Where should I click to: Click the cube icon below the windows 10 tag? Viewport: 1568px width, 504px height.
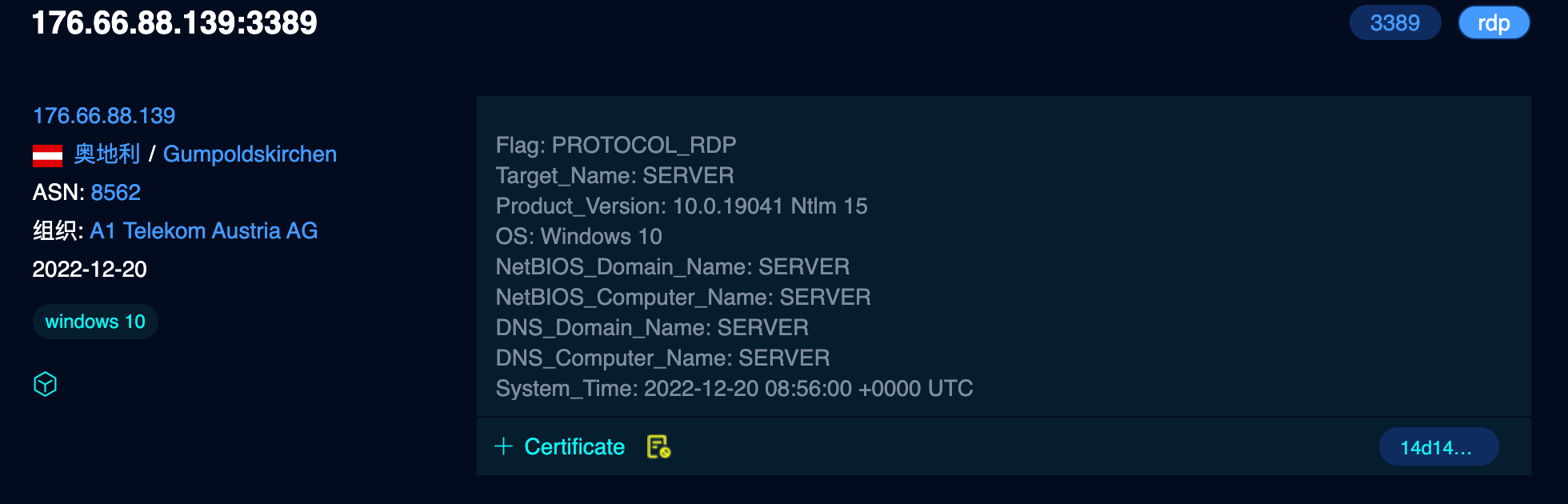coord(46,385)
